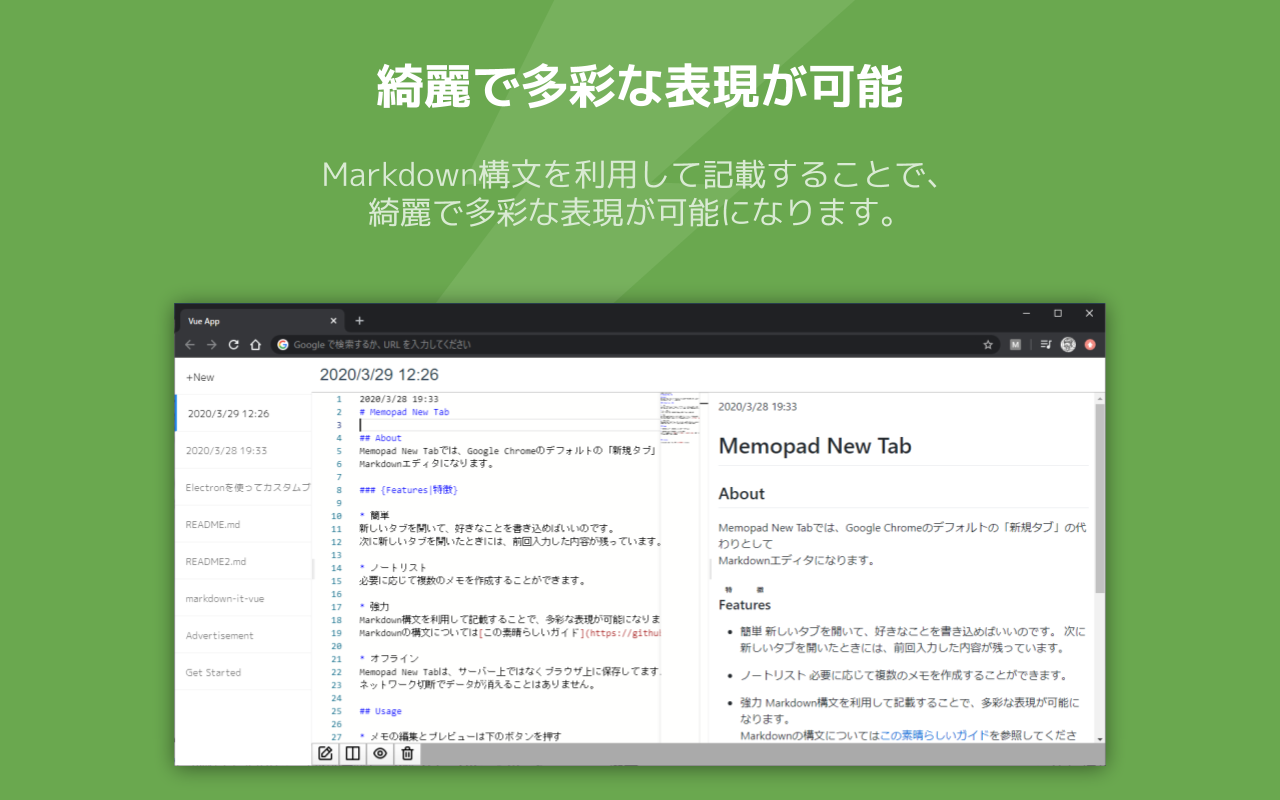Switch to split view with the dual-pane icon
Viewport: 1280px width, 800px height.
(x=352, y=754)
